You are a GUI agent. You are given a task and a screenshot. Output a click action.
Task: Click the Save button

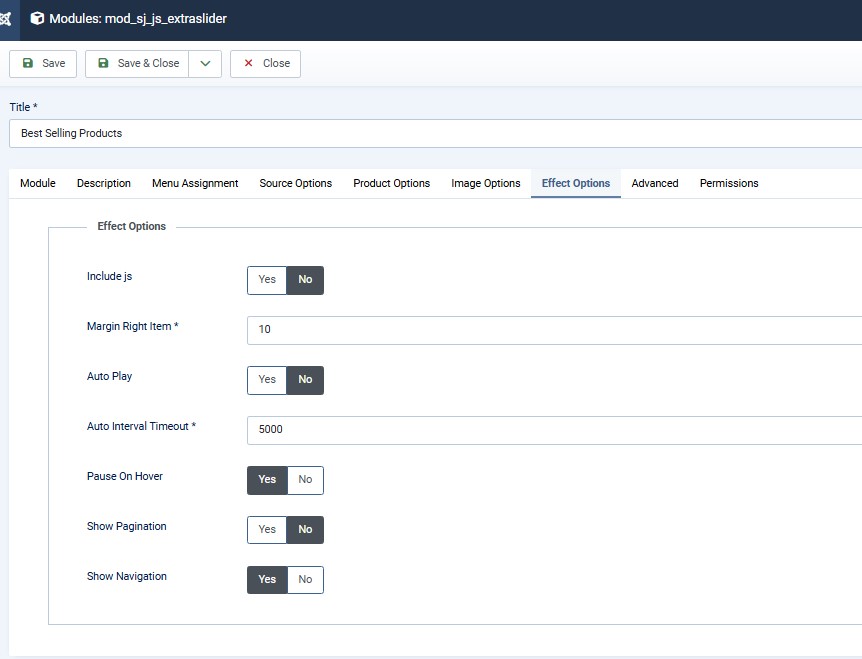43,63
